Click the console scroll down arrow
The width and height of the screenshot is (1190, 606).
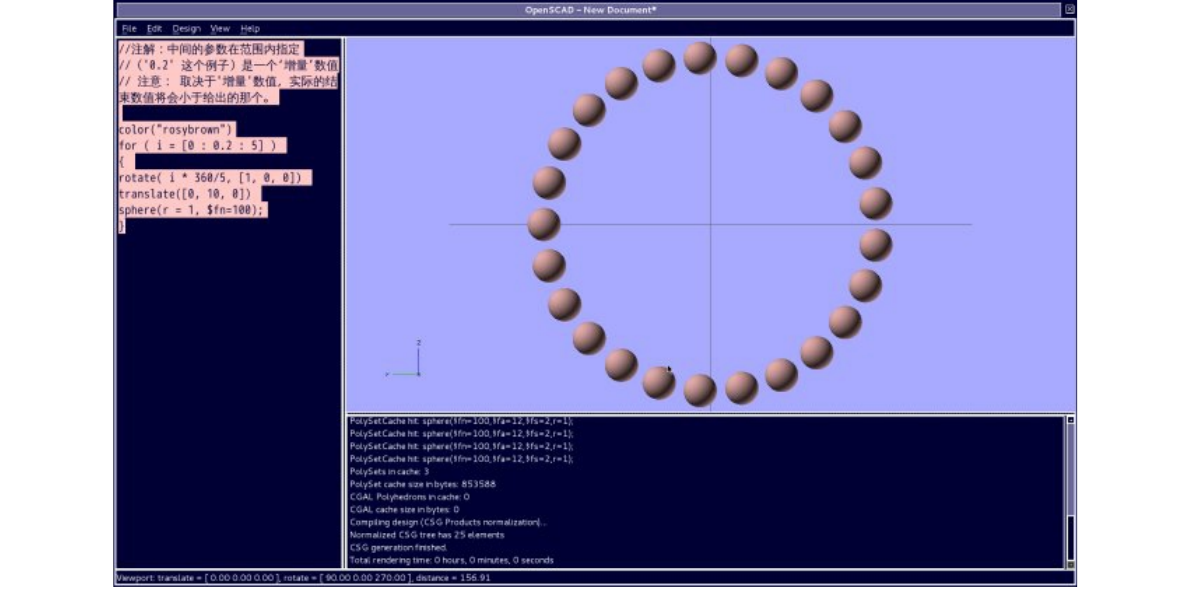(x=1070, y=564)
